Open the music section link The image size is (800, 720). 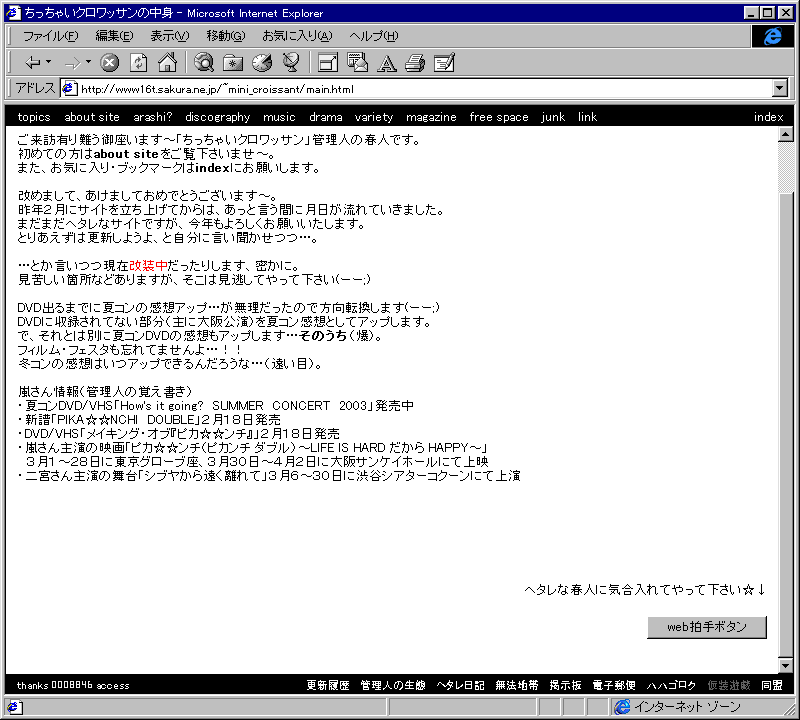point(279,117)
